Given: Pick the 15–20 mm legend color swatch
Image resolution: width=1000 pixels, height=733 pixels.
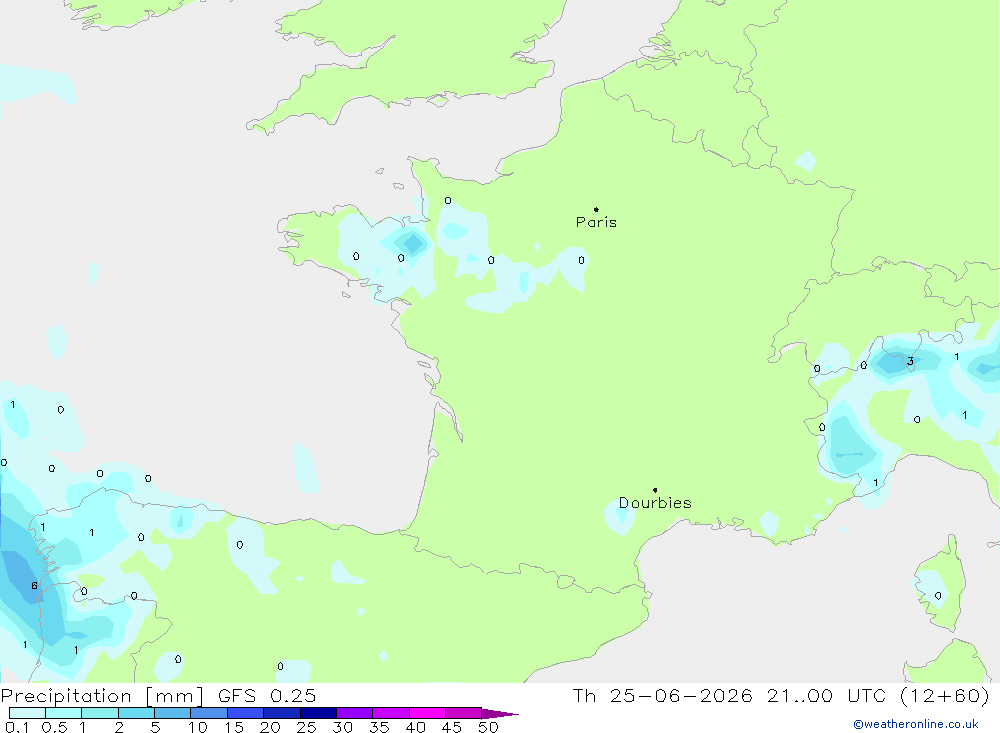Looking at the screenshot, I should click(245, 713).
